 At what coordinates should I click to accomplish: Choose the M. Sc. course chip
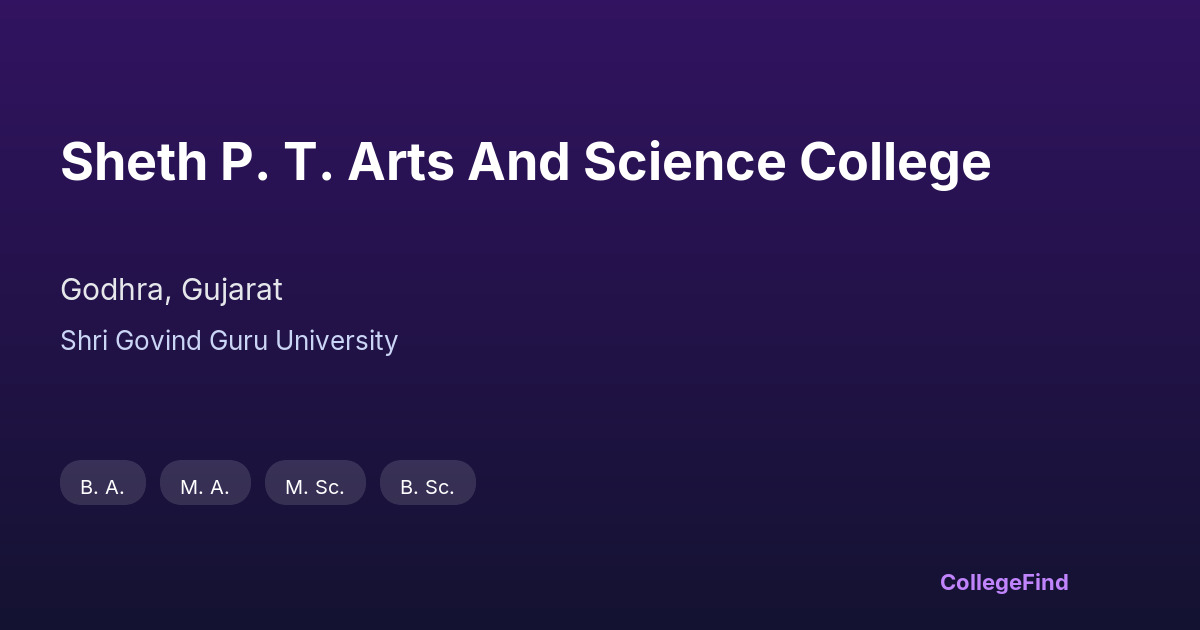point(315,484)
